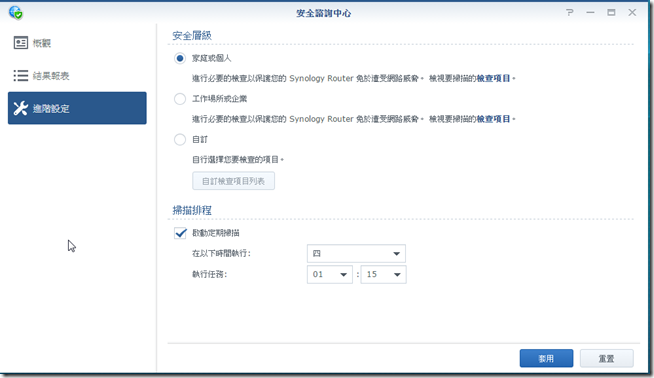Click the Security Advisor globe shield icon
654x378 pixels.
pyautogui.click(x=16, y=13)
